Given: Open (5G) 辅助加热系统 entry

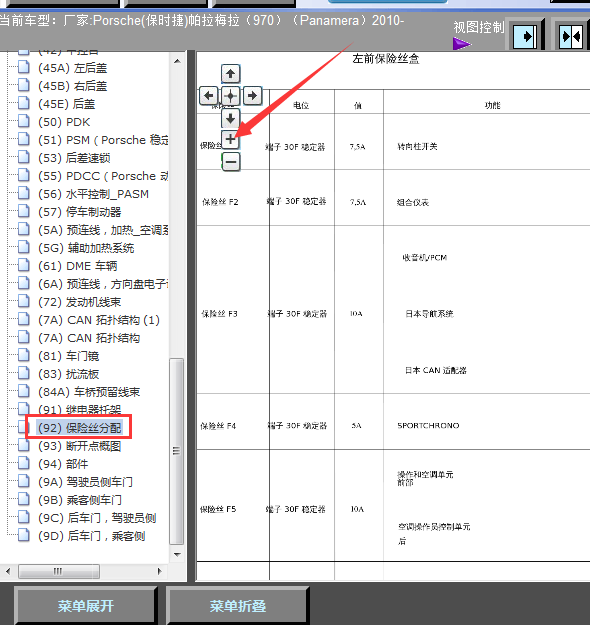Looking at the screenshot, I should tap(86, 248).
